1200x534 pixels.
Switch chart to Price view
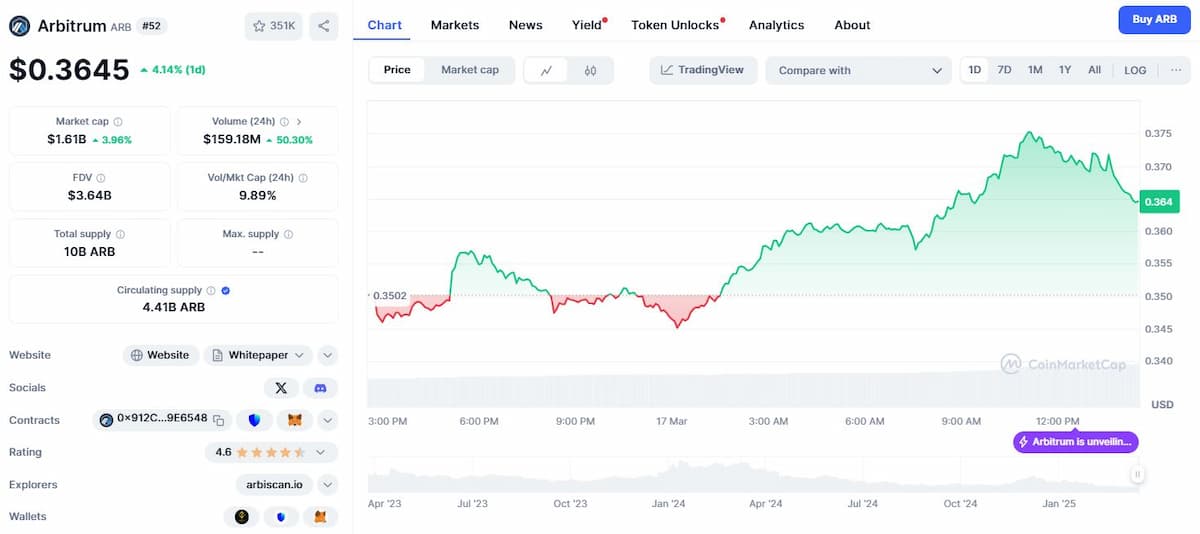(397, 70)
